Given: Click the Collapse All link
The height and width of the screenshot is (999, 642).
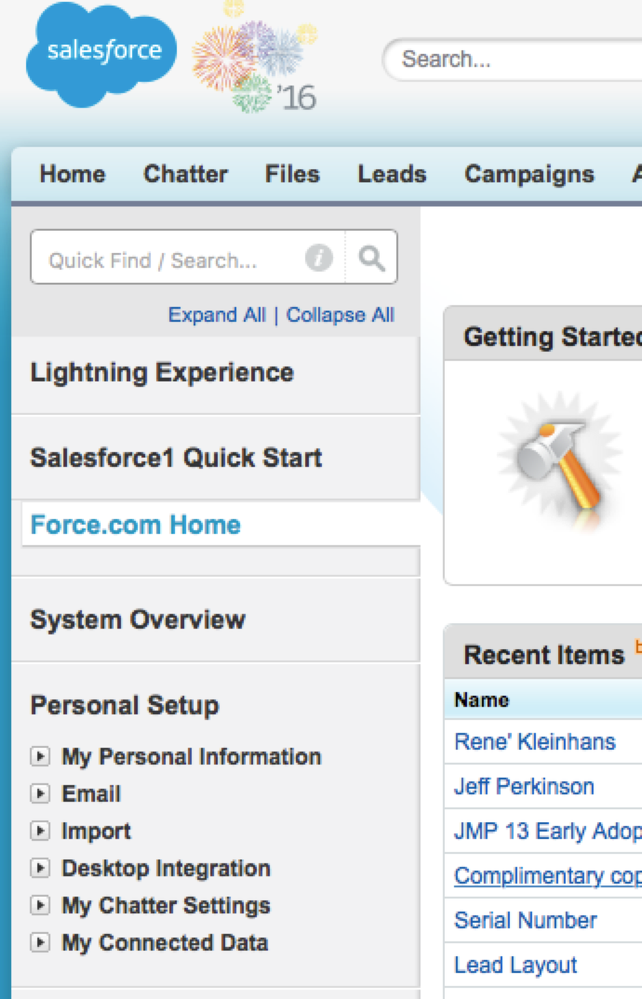Looking at the screenshot, I should (340, 315).
